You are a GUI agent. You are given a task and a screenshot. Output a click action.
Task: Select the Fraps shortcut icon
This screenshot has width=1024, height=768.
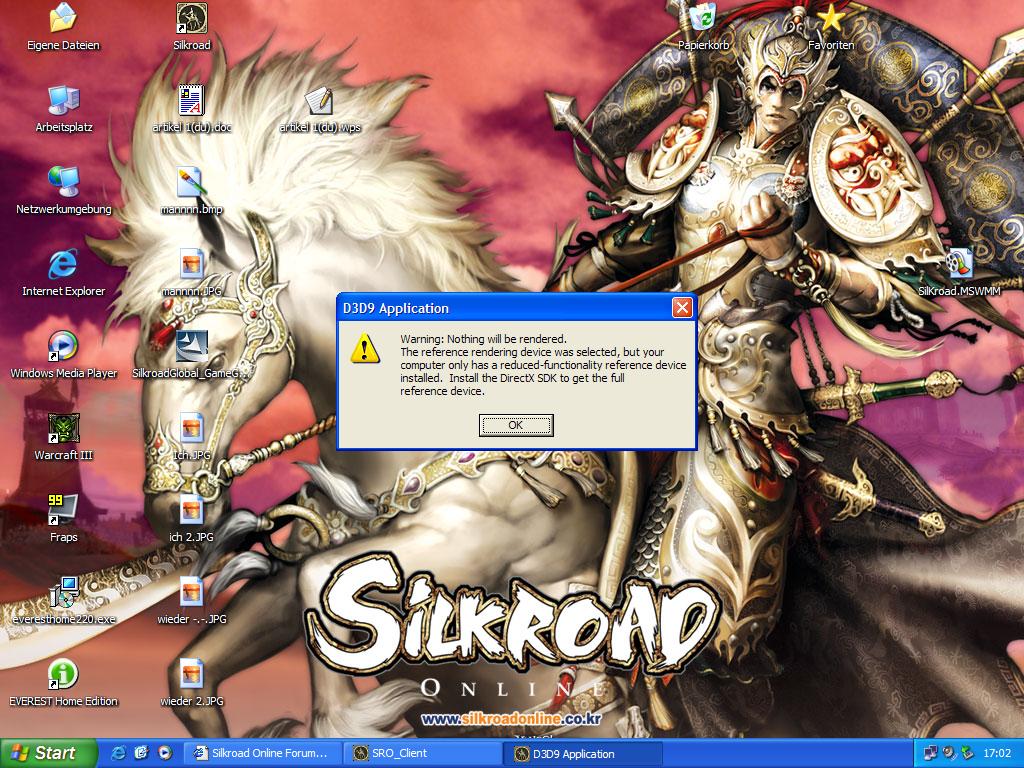click(63, 510)
